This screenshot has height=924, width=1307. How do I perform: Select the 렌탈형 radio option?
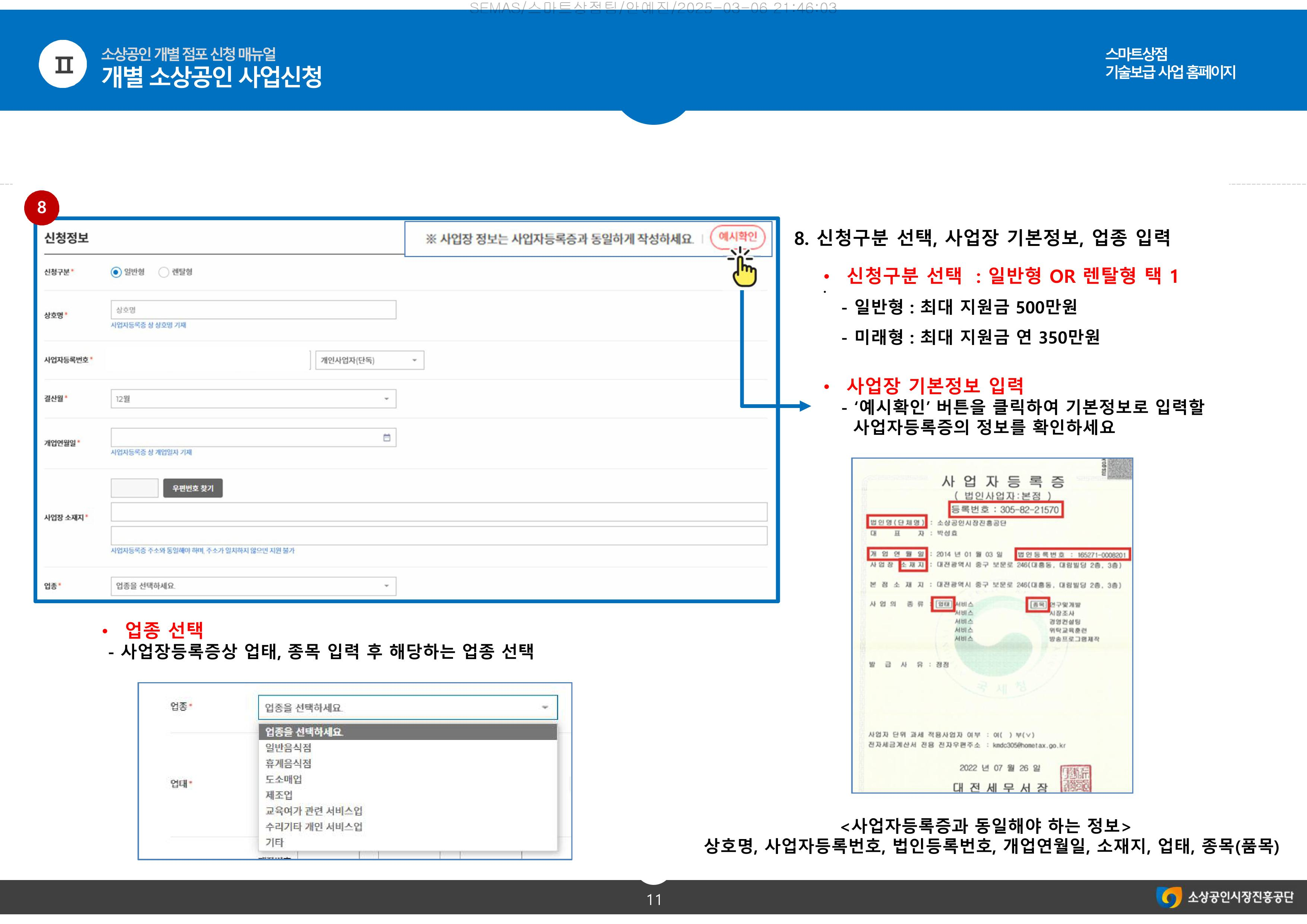pyautogui.click(x=164, y=272)
